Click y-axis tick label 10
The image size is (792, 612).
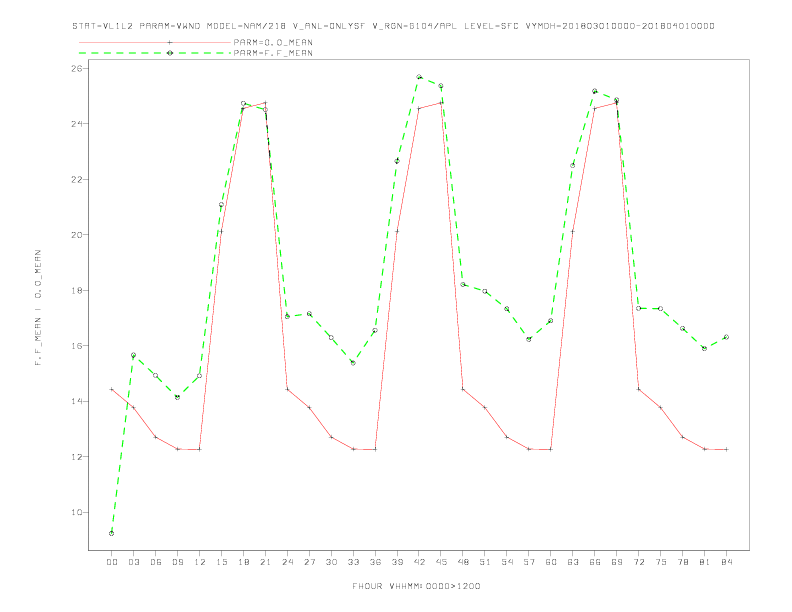(77, 513)
